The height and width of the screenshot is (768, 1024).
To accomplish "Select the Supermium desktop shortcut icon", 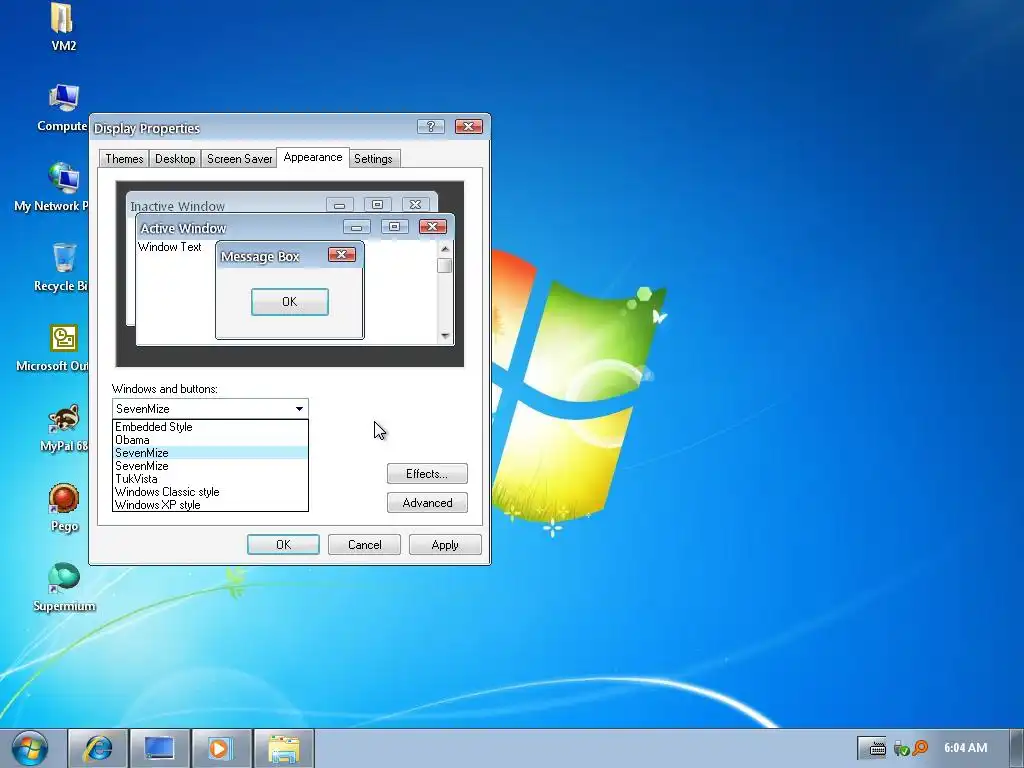I will (x=64, y=579).
